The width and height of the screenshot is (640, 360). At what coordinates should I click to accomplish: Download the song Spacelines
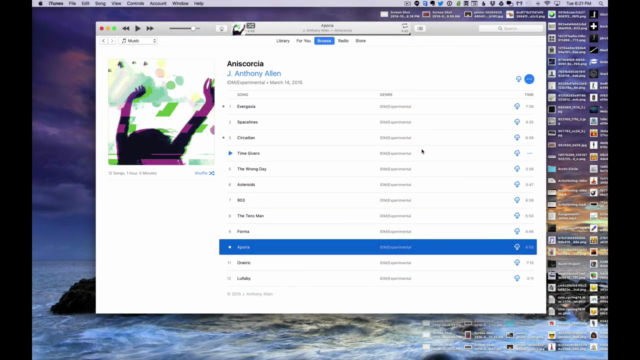[517, 122]
